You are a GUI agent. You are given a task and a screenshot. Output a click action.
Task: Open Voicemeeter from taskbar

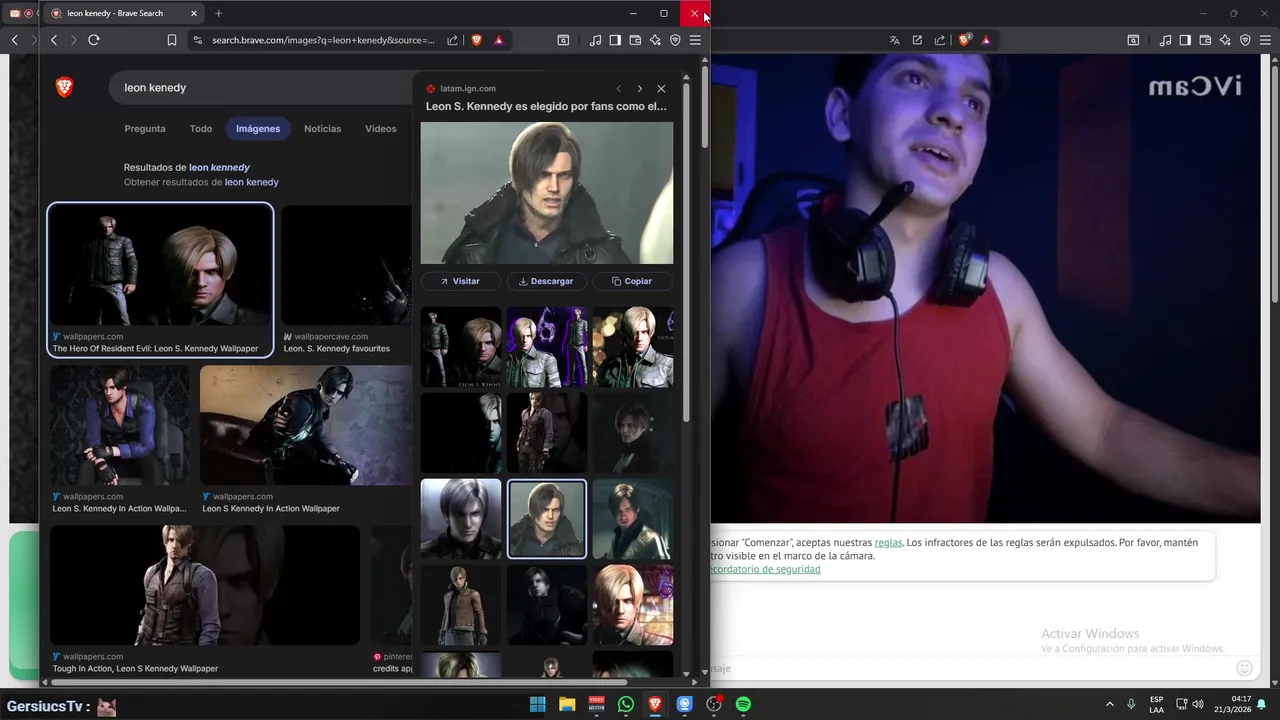pyautogui.click(x=596, y=704)
